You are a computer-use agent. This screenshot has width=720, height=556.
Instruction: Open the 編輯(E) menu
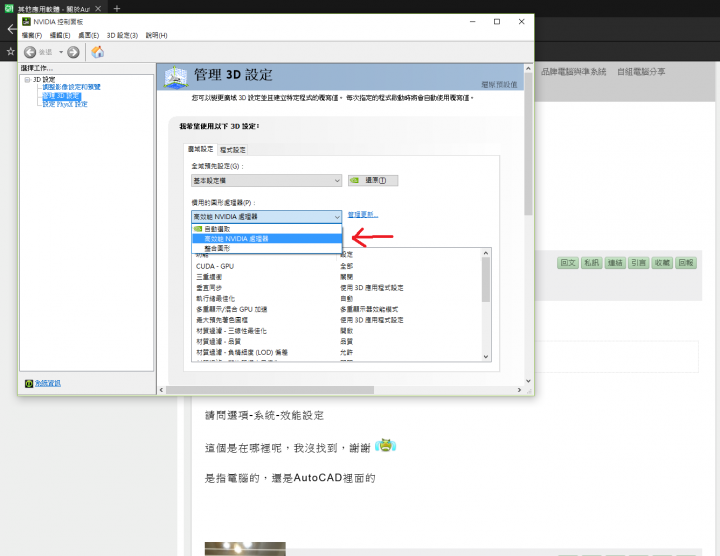point(60,35)
